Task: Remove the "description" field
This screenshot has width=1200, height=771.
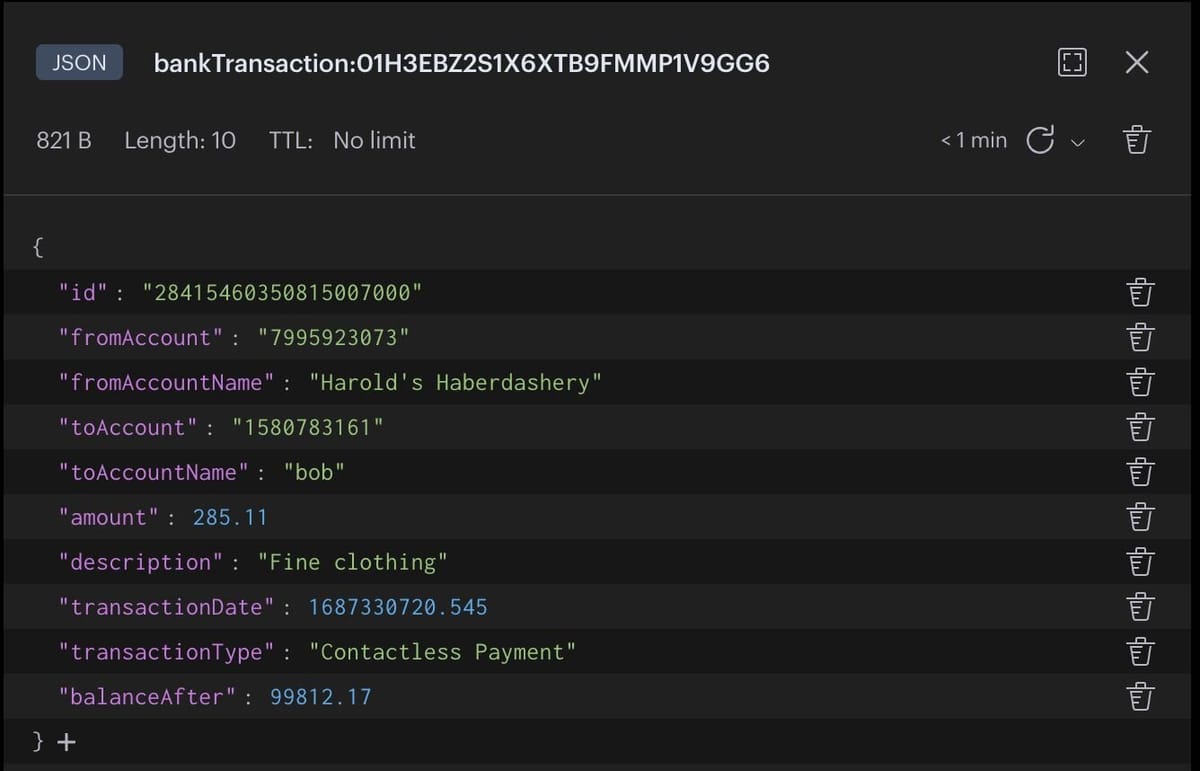Action: point(1140,562)
